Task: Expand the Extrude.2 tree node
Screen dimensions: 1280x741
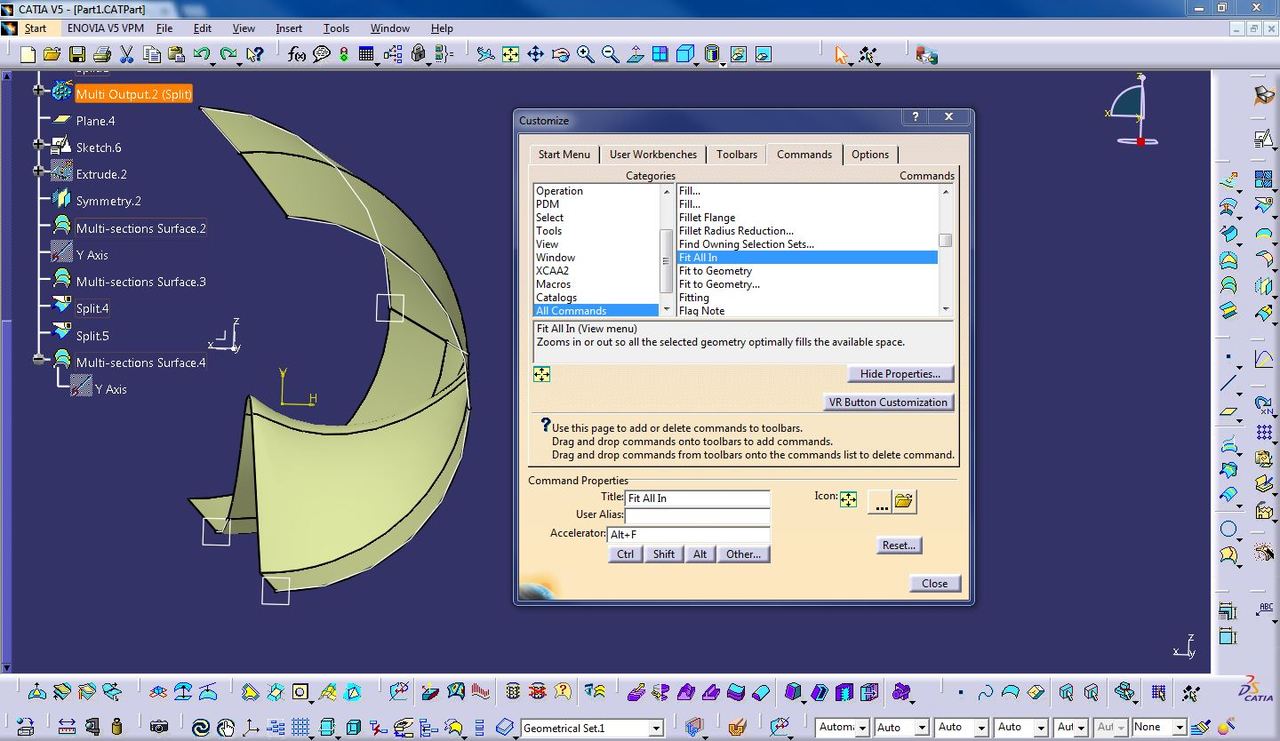Action: 40,171
